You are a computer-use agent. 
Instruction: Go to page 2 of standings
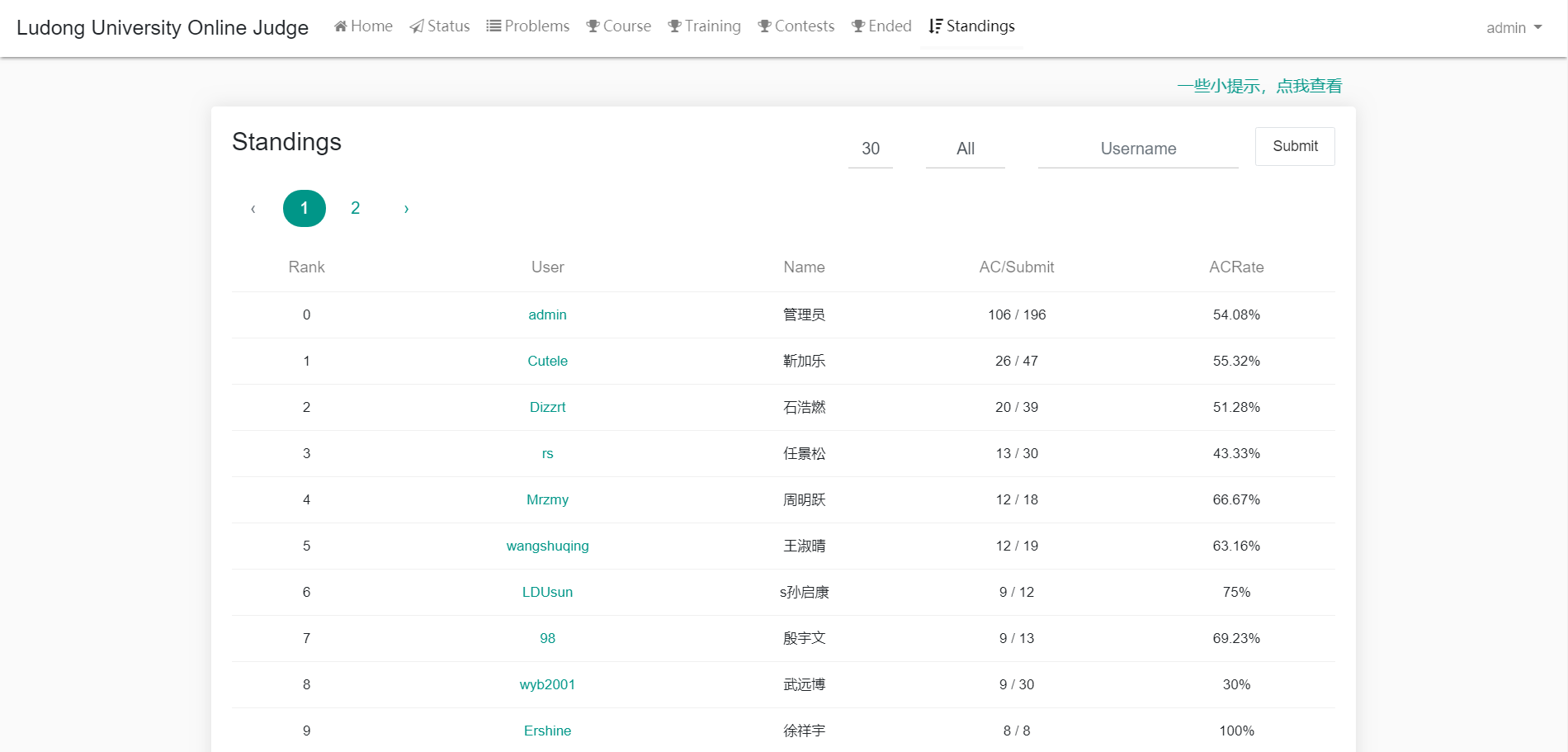click(x=355, y=208)
